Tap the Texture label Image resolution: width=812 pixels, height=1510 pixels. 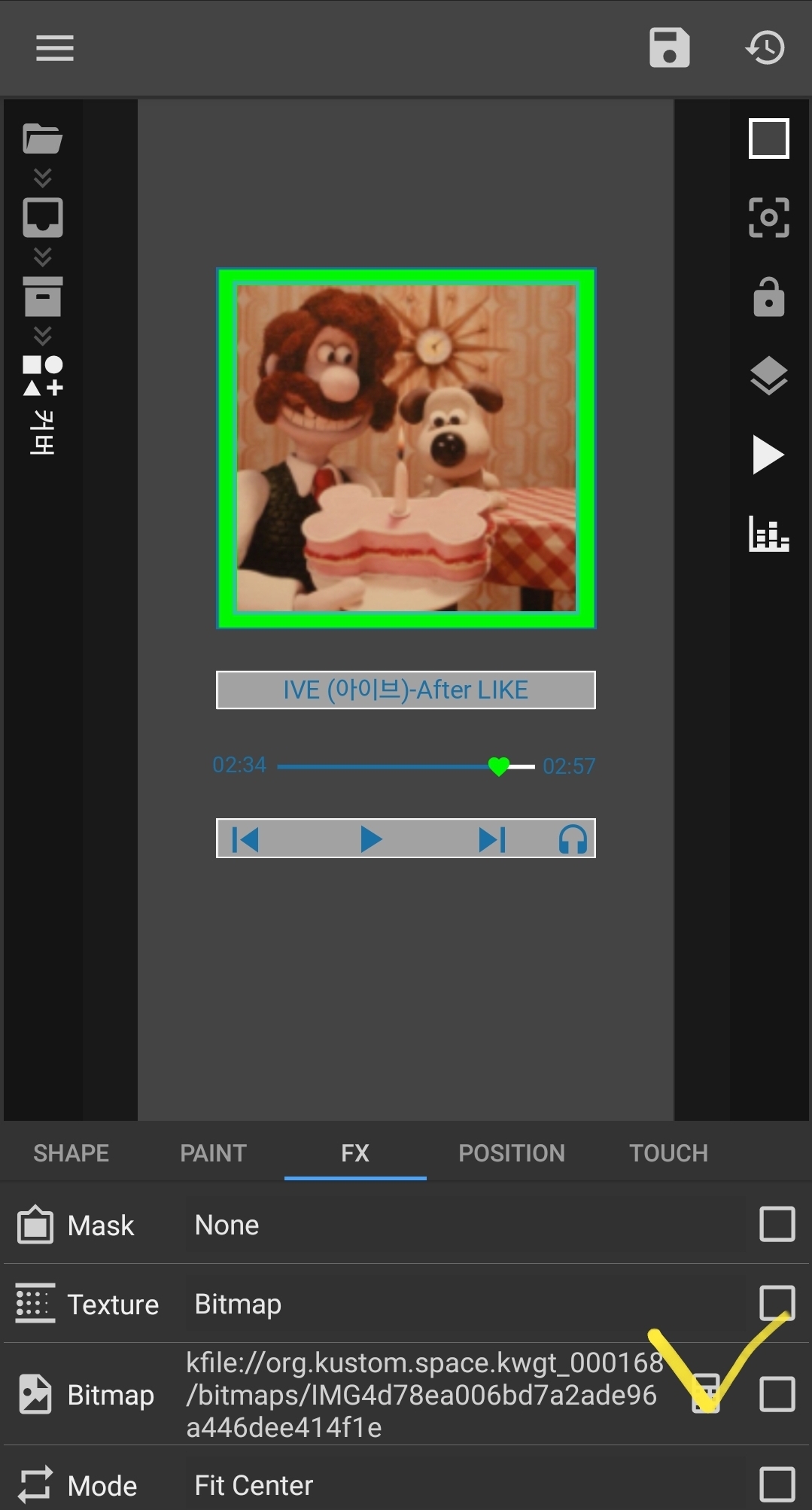[x=113, y=1304]
